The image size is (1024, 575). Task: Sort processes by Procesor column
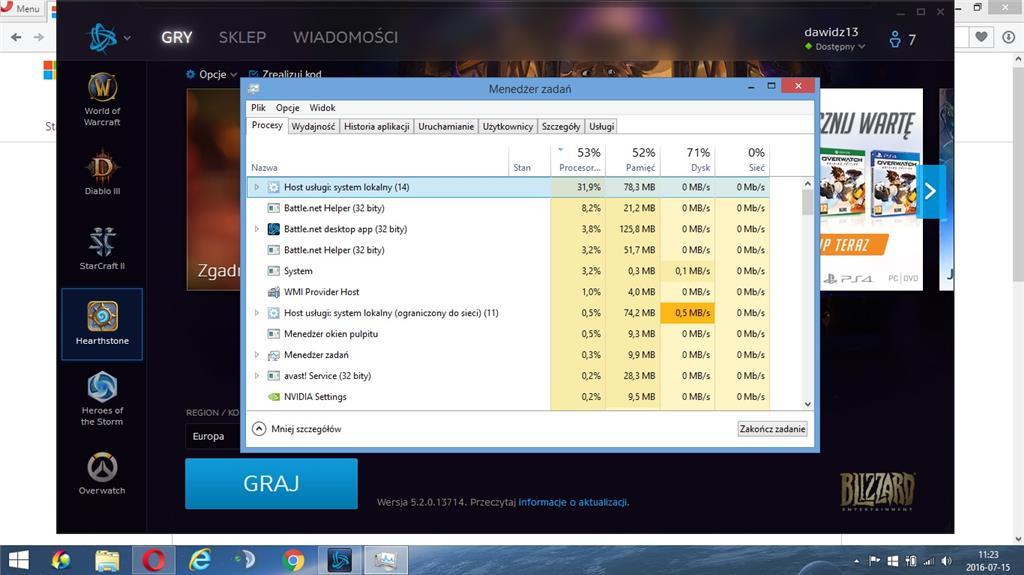pyautogui.click(x=578, y=160)
